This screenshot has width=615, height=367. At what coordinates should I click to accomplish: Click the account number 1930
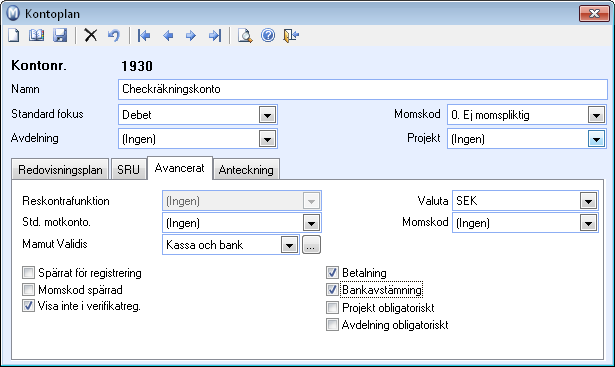tap(136, 66)
